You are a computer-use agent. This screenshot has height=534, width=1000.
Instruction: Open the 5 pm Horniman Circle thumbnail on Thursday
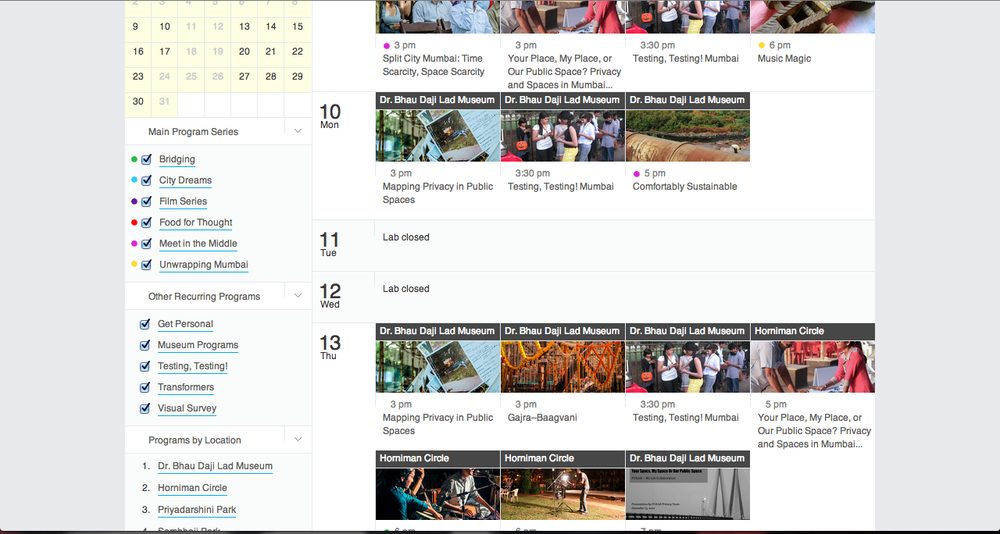(x=813, y=366)
